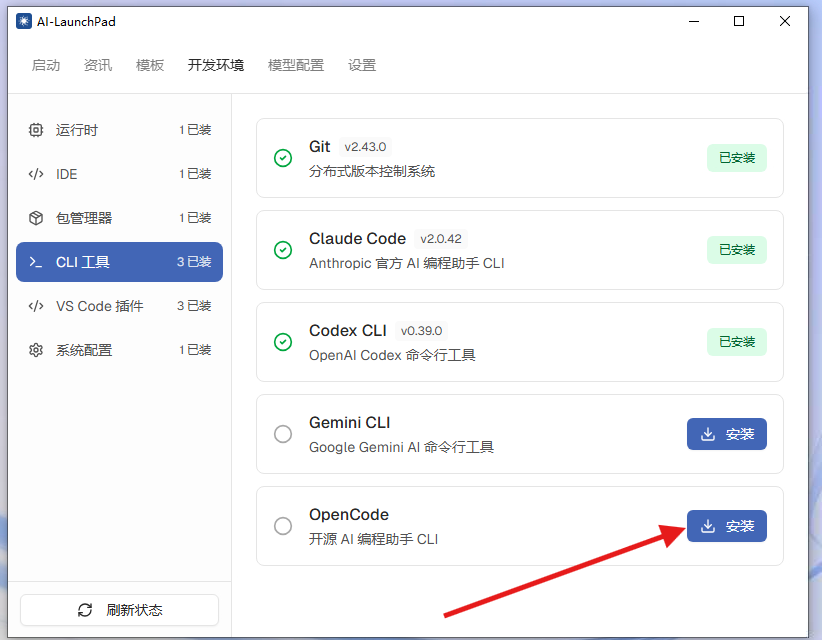Select the empty circle beside OpenCode
The image size is (822, 640).
pos(283,526)
